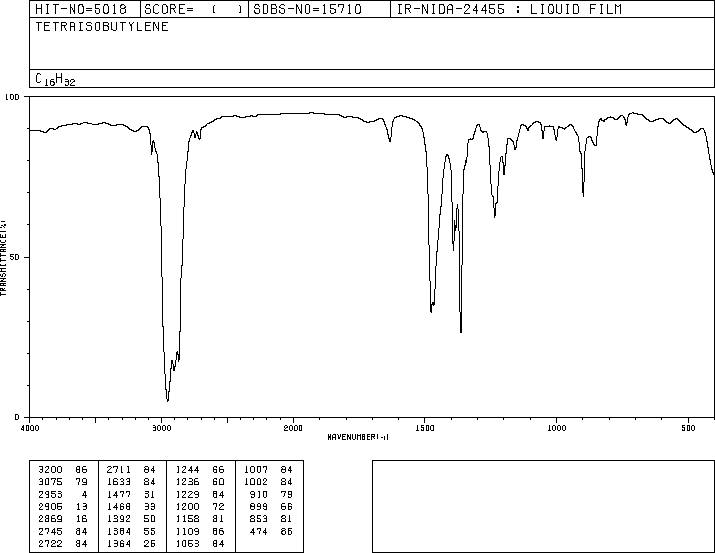Click transmittance value 13 in 2906 row

coord(82,506)
